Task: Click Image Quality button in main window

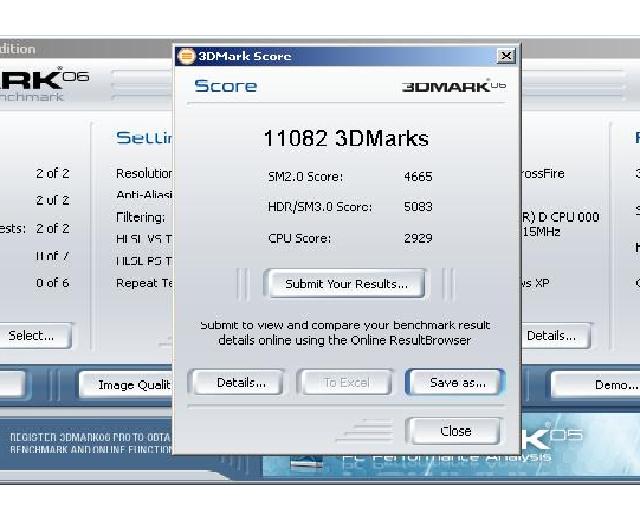Action: (126, 385)
